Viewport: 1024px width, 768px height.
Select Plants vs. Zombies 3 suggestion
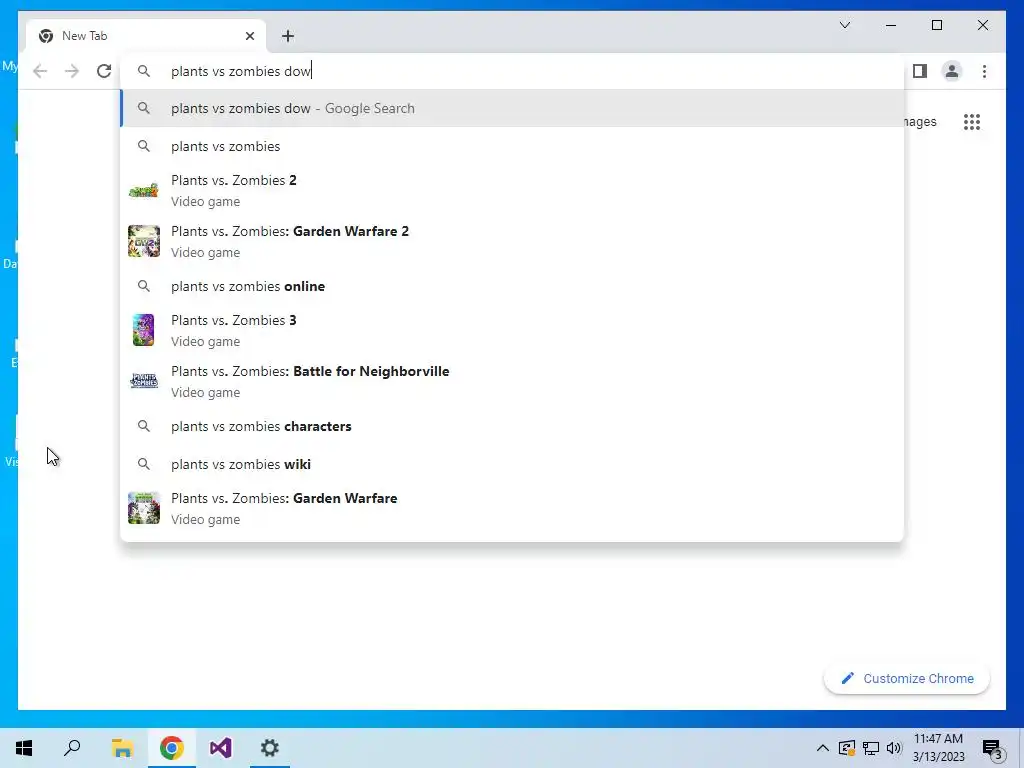pos(513,330)
